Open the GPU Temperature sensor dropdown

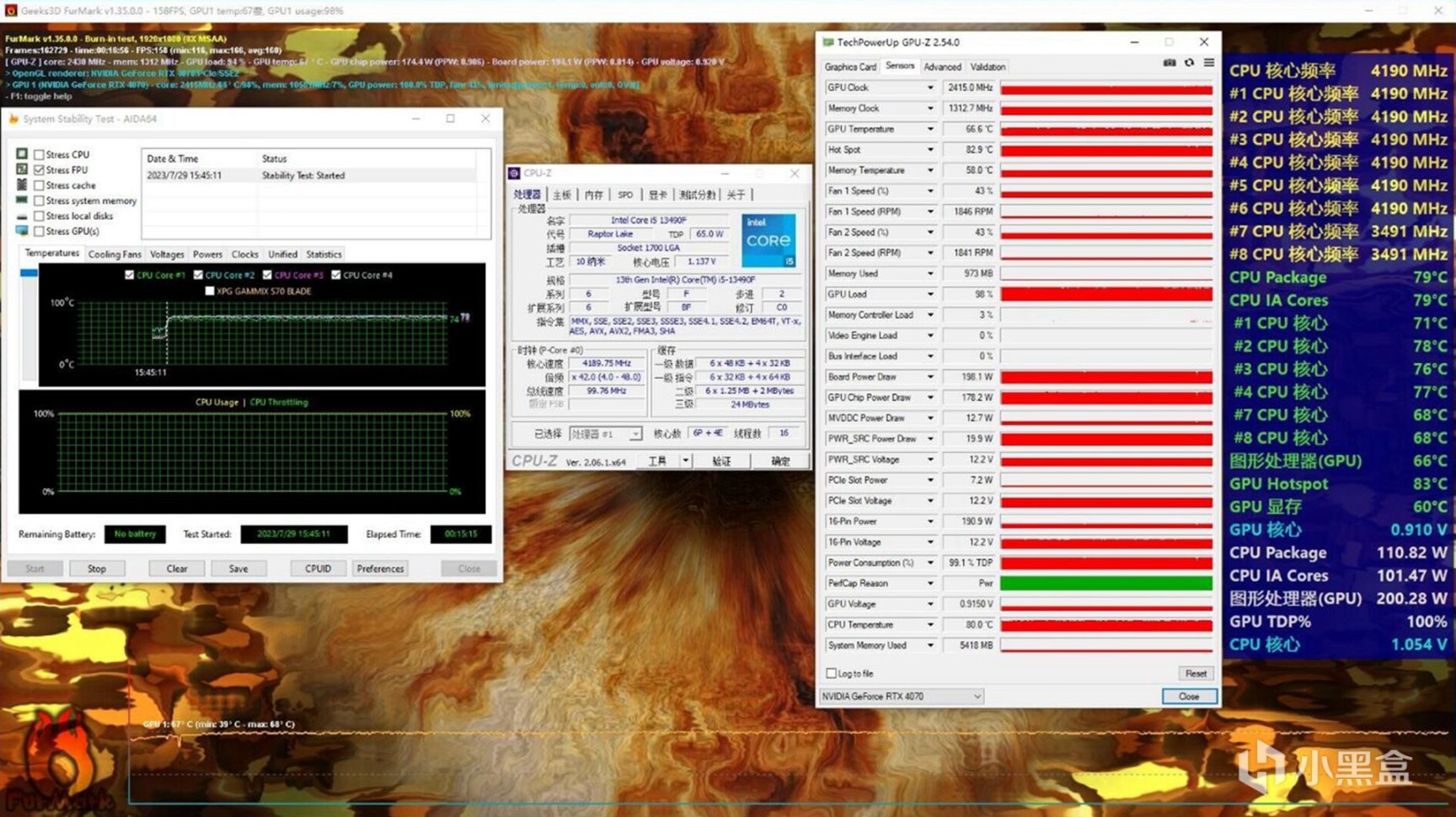[x=930, y=129]
